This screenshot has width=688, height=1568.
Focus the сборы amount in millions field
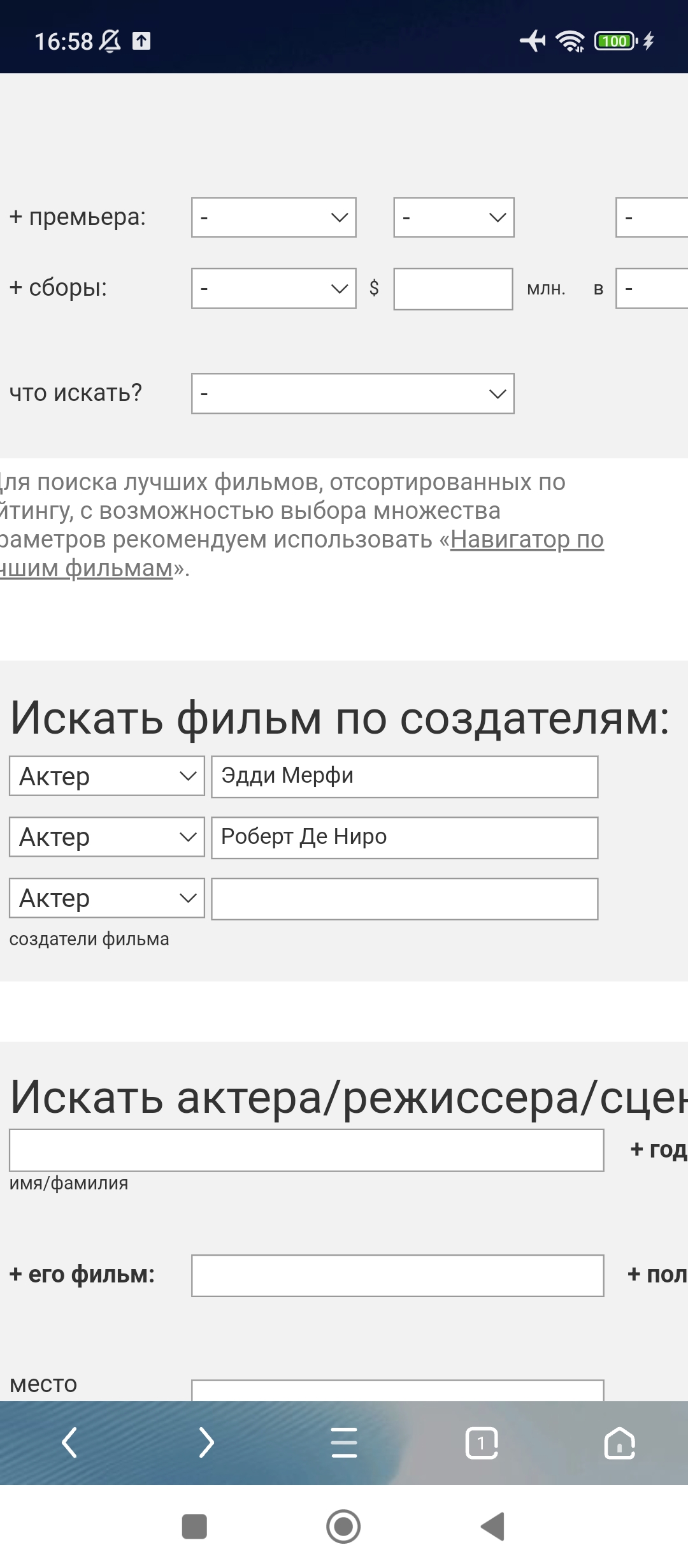click(x=453, y=289)
